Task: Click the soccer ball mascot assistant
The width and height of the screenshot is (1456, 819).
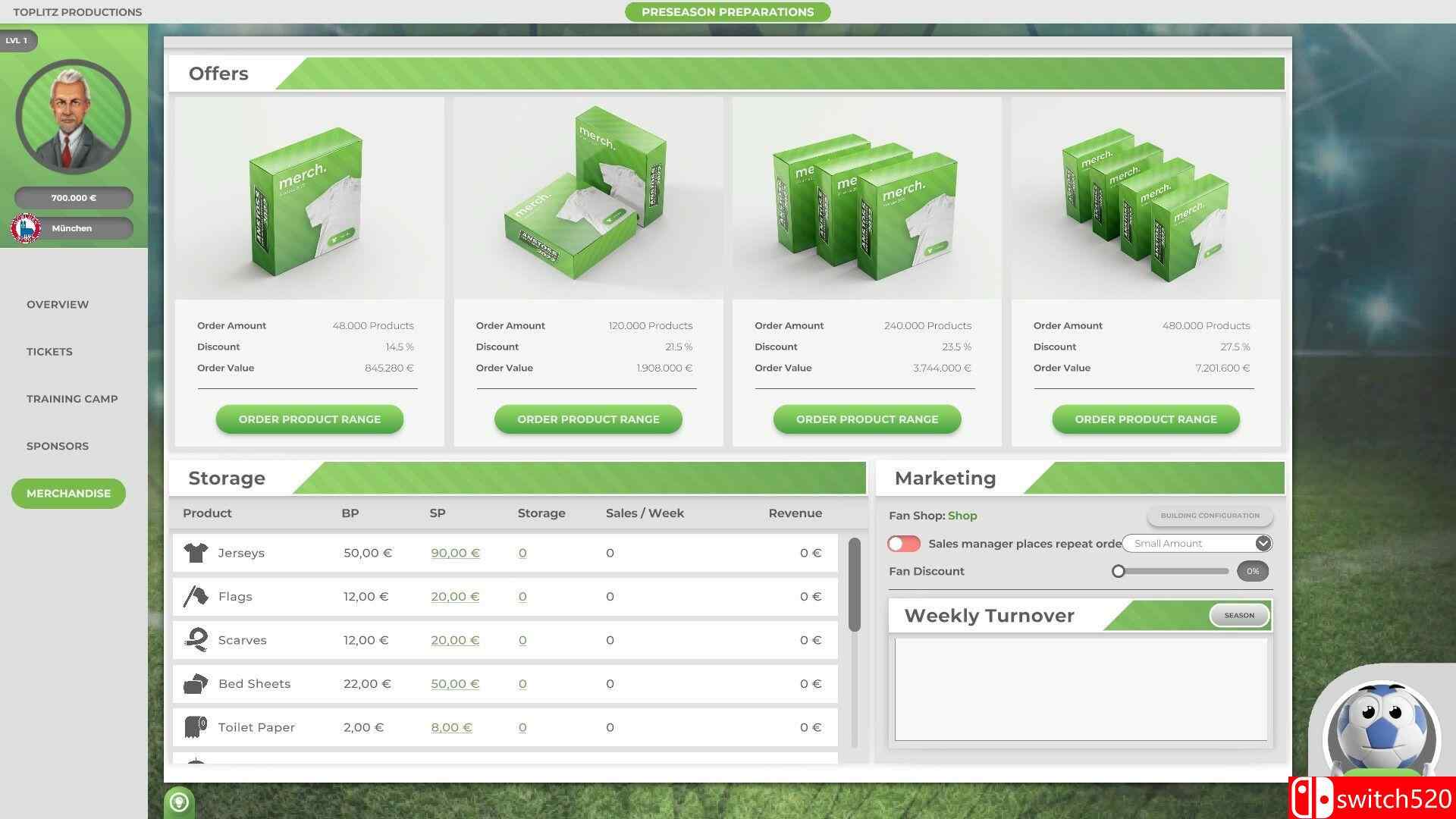Action: pos(1380,732)
